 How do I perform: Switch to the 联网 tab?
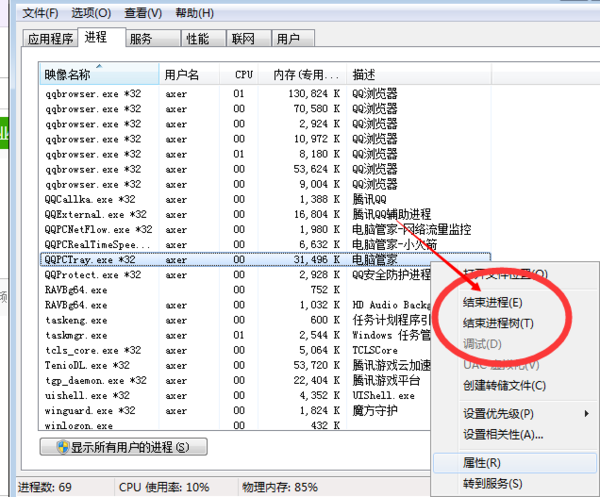tap(248, 38)
